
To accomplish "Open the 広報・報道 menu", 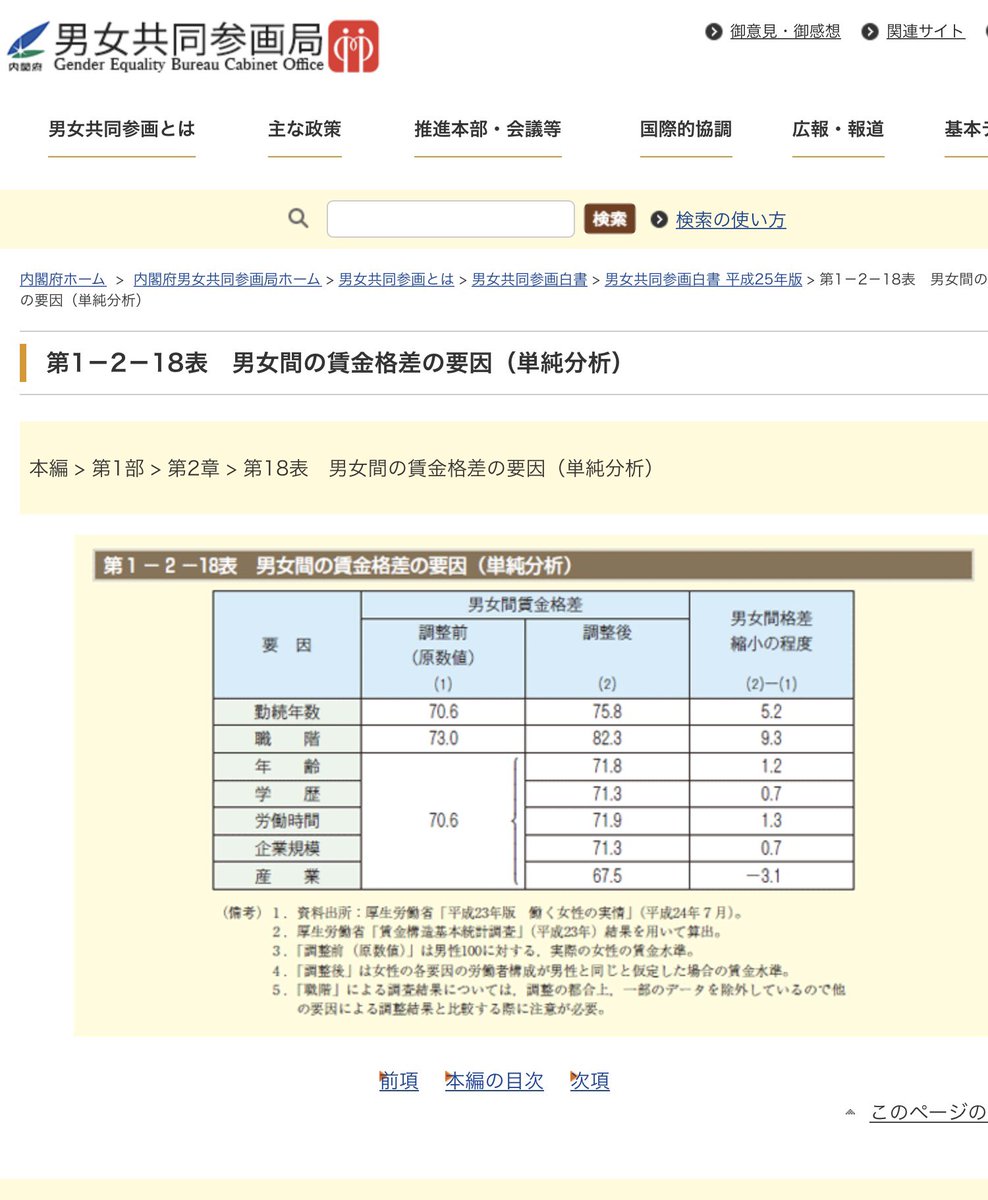I will pos(838,129).
